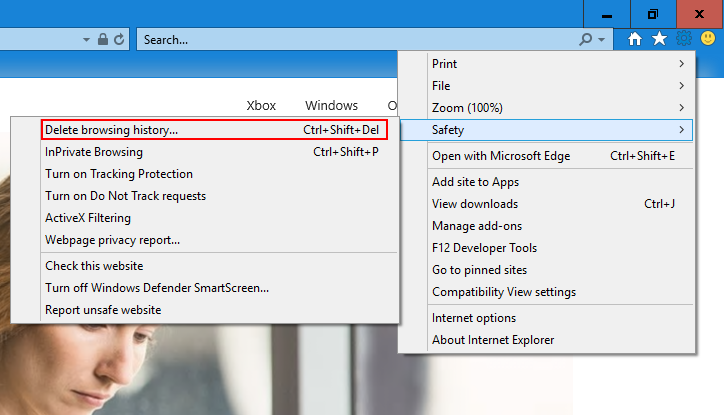
Task: Expand the File submenu
Action: pyautogui.click(x=546, y=86)
